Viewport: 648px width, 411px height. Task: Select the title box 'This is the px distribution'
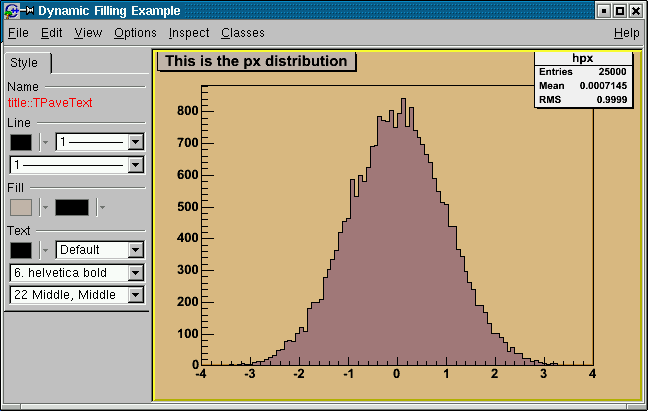(x=256, y=61)
